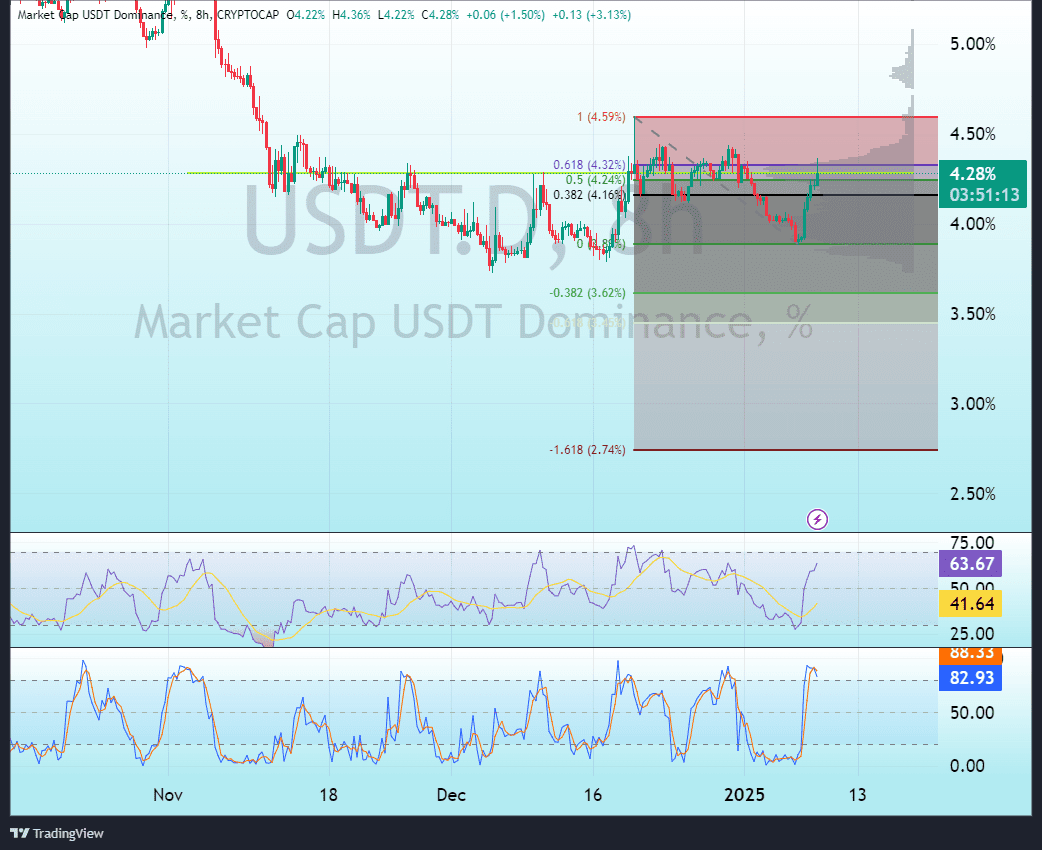
Task: Click the Nov date label on time axis
Action: 167,795
